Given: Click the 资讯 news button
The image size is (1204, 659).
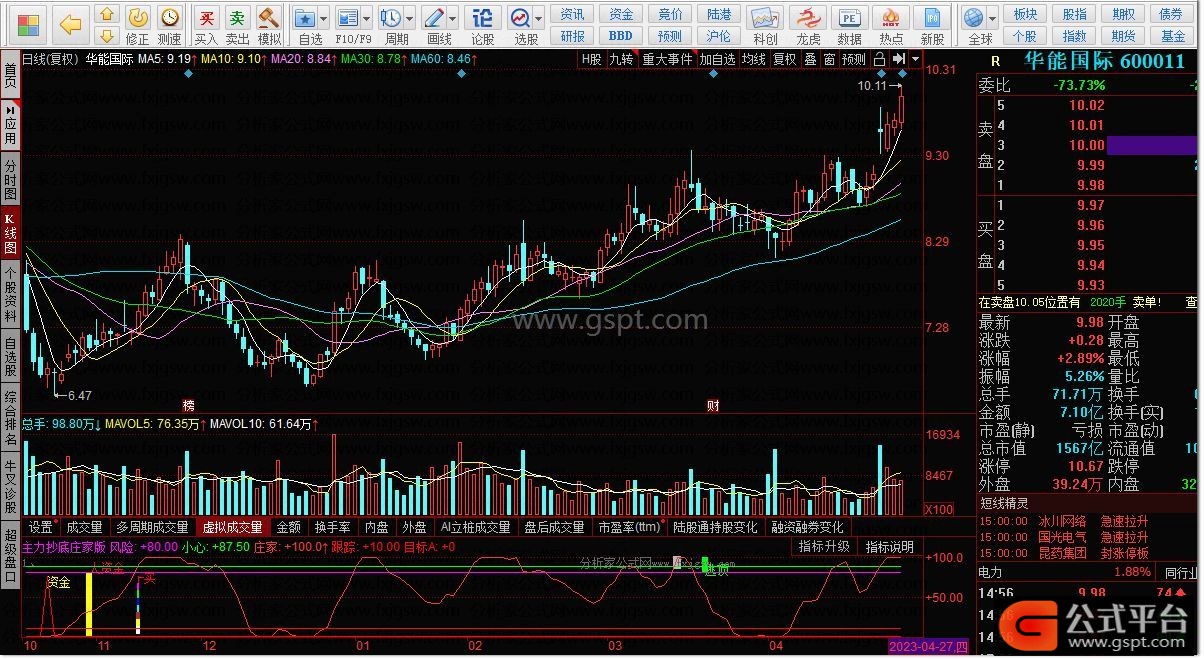Looking at the screenshot, I should [x=573, y=14].
